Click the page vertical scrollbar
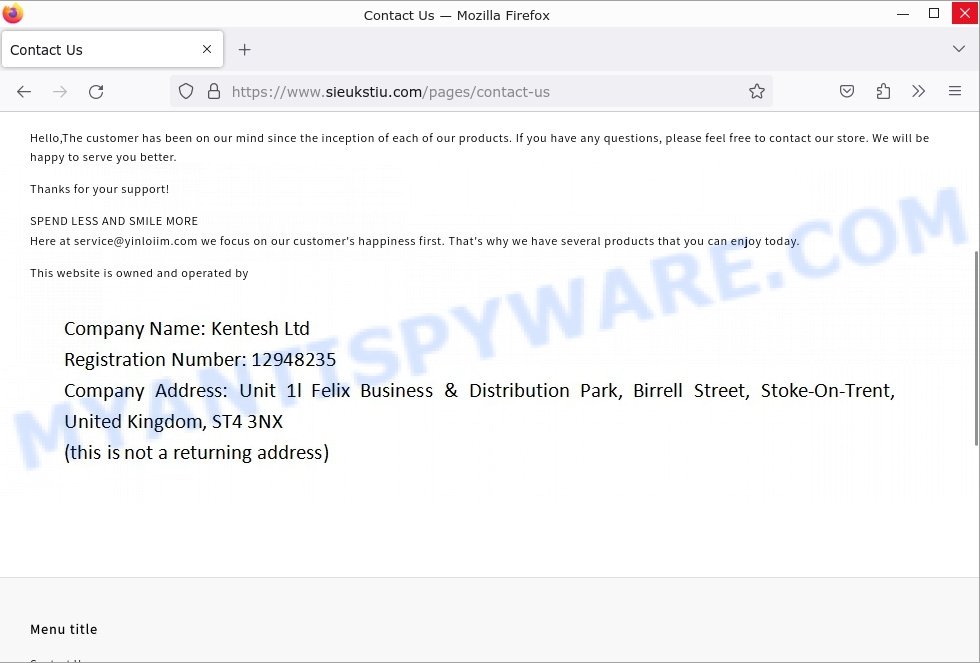980x663 pixels. click(976, 348)
